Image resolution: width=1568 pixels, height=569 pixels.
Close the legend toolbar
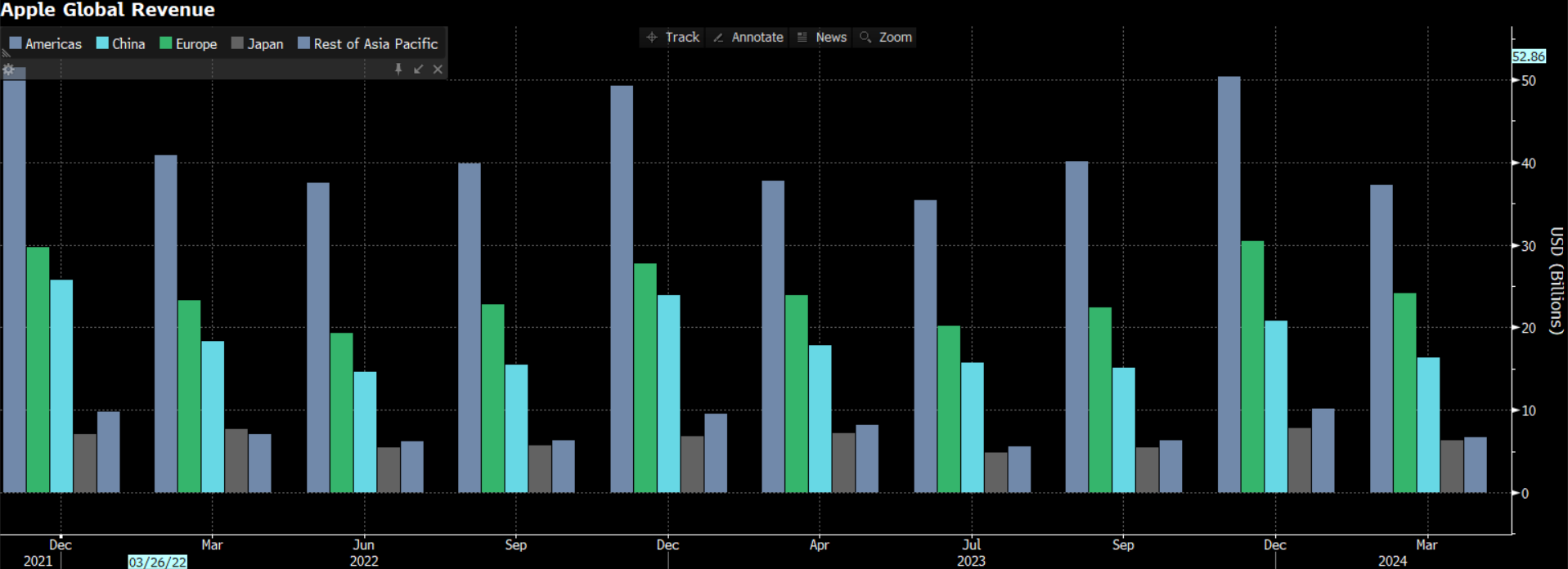tap(438, 69)
